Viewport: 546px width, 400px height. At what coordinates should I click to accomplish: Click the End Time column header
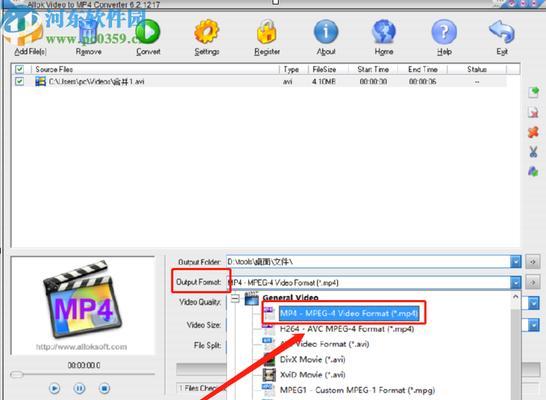pyautogui.click(x=423, y=69)
